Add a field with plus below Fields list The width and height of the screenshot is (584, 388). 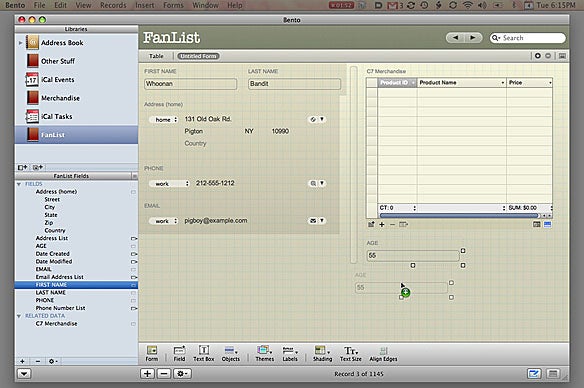pos(22,361)
